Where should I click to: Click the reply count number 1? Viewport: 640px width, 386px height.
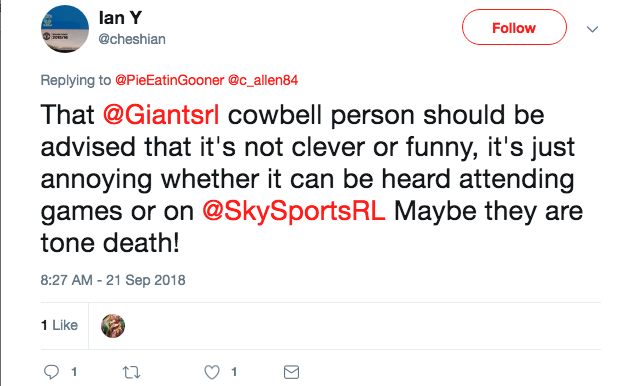74,372
